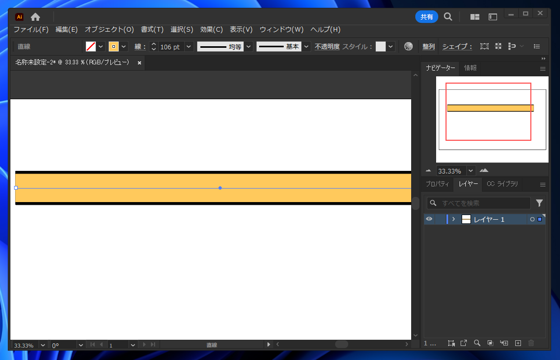Image resolution: width=560 pixels, height=360 pixels.
Task: Click the Navigator zoom out icon
Action: (x=429, y=171)
